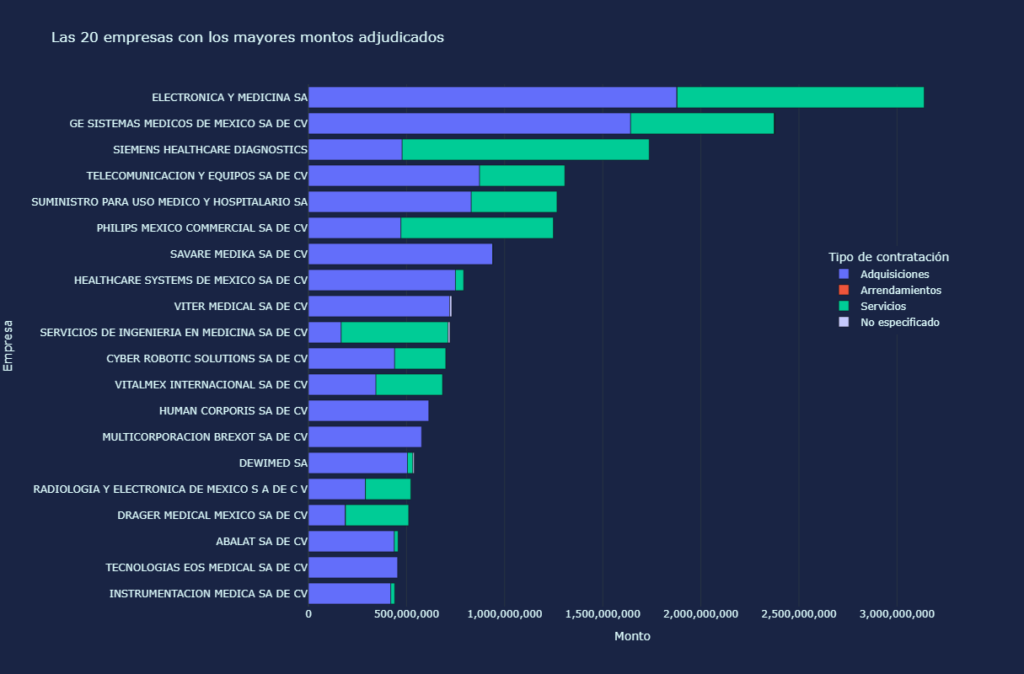This screenshot has height=674, width=1024.
Task: Click the 2,500,000,000 axis tick label
Action: tap(798, 614)
